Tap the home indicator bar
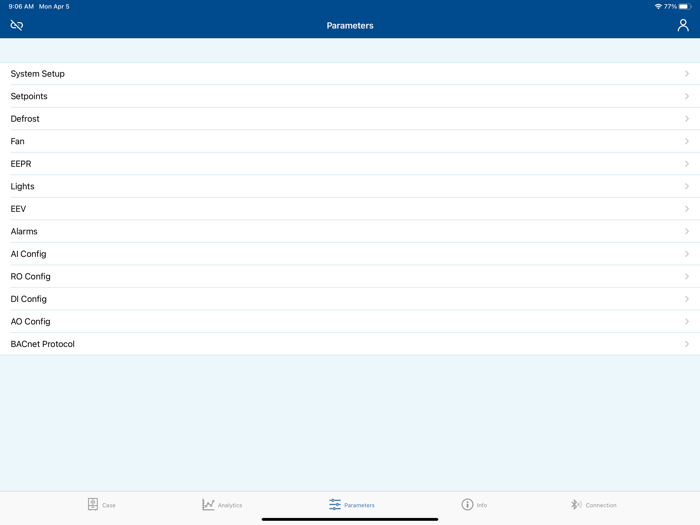The width and height of the screenshot is (700, 525). point(350,519)
